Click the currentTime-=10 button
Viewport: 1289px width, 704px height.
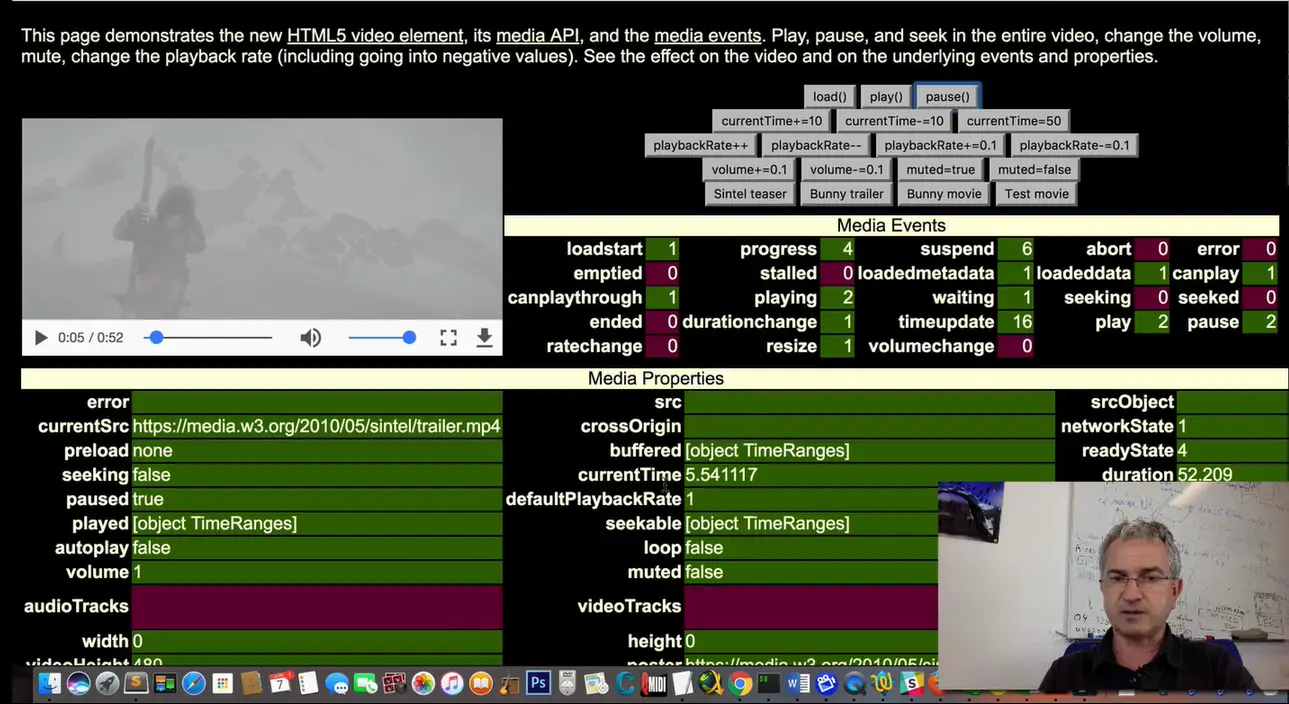pos(894,121)
